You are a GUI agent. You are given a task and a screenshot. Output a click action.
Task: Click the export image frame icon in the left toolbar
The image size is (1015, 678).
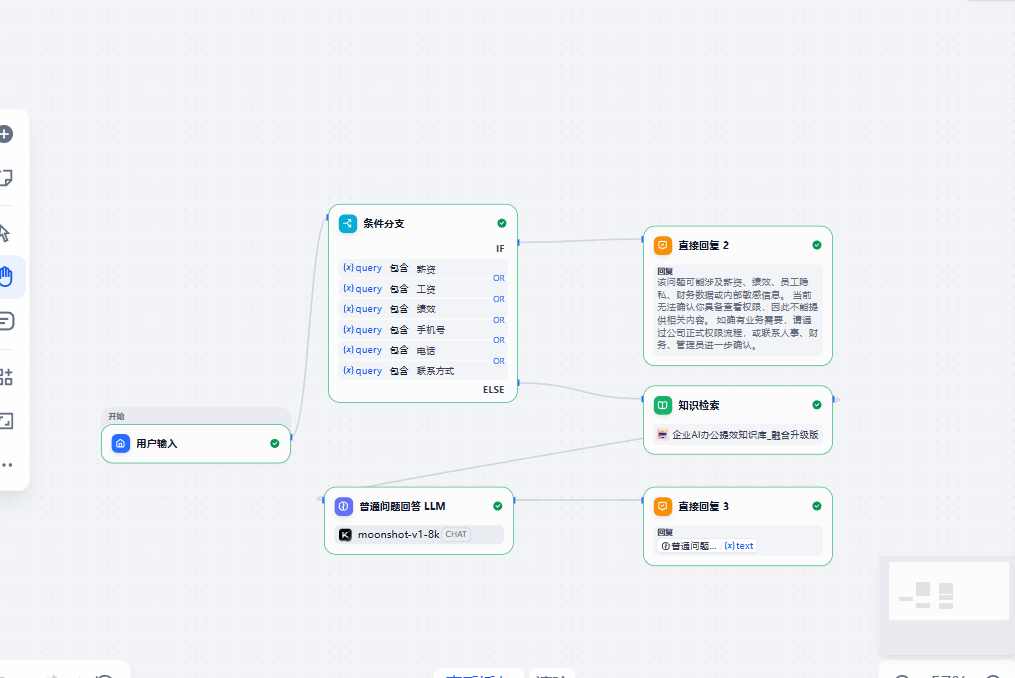[6, 421]
